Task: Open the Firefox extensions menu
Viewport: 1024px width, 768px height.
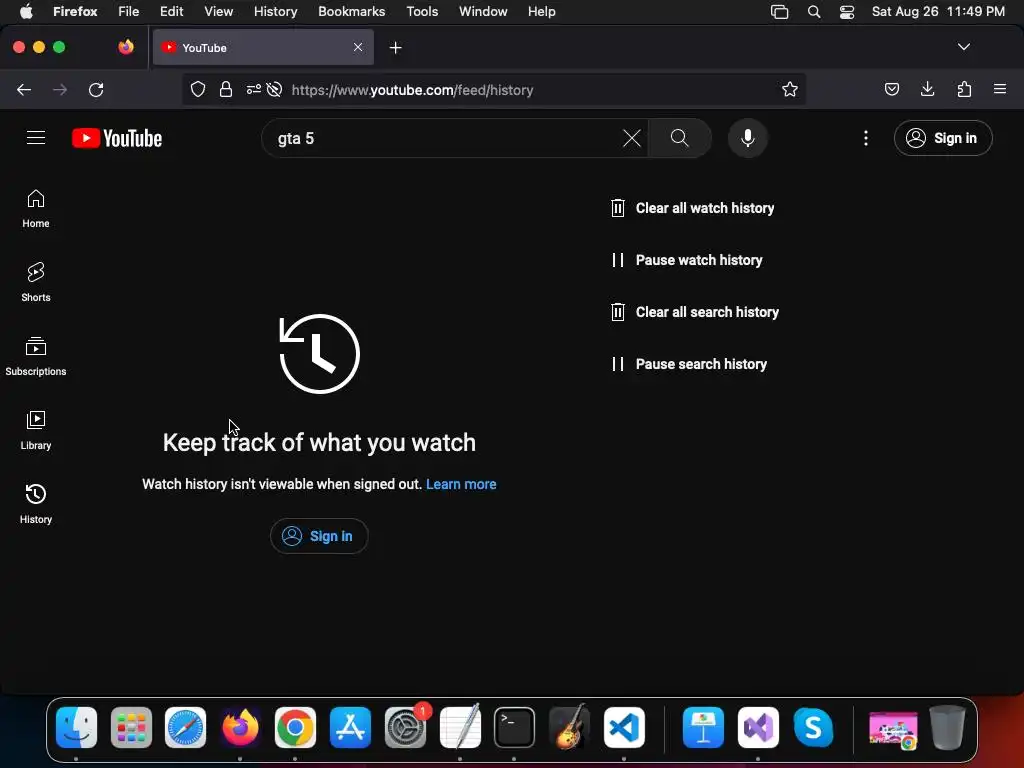Action: 964,89
